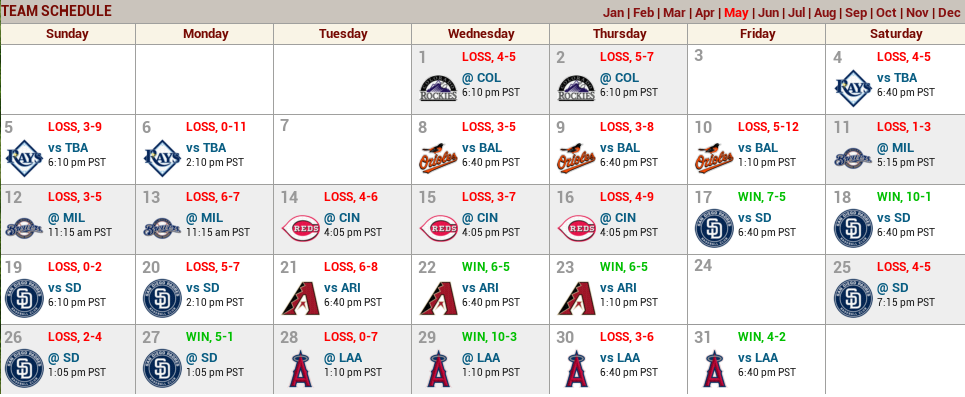Open the WIN, 10-1 result on May 18
The width and height of the screenshot is (965, 397).
[x=903, y=197]
